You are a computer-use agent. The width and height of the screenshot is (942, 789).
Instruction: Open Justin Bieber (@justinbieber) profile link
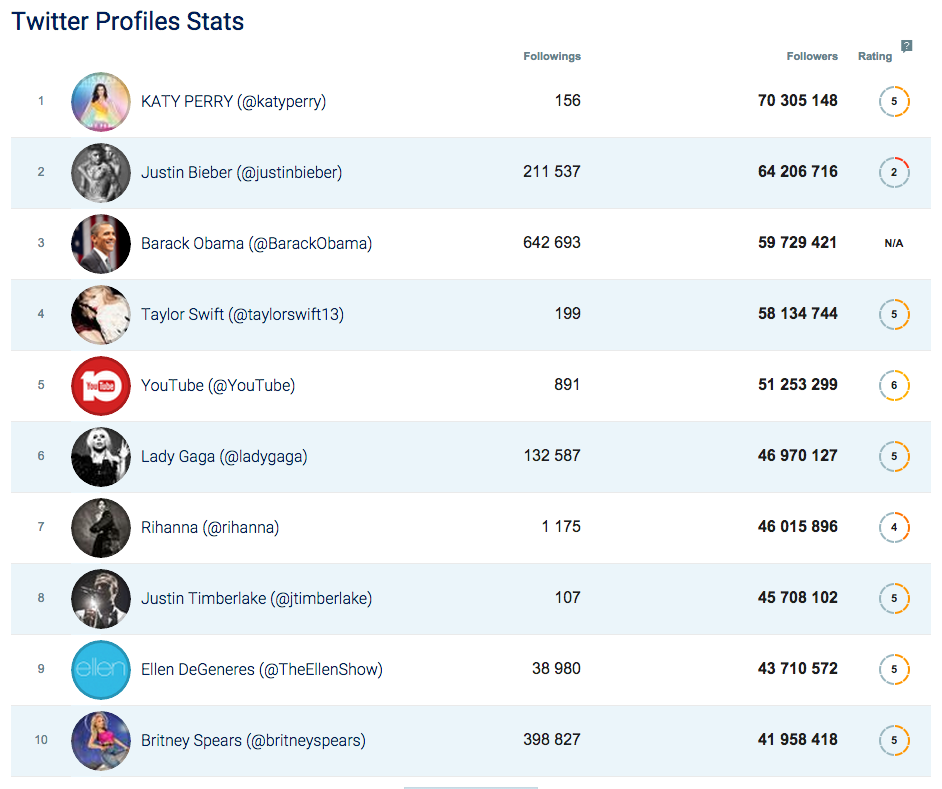(242, 172)
